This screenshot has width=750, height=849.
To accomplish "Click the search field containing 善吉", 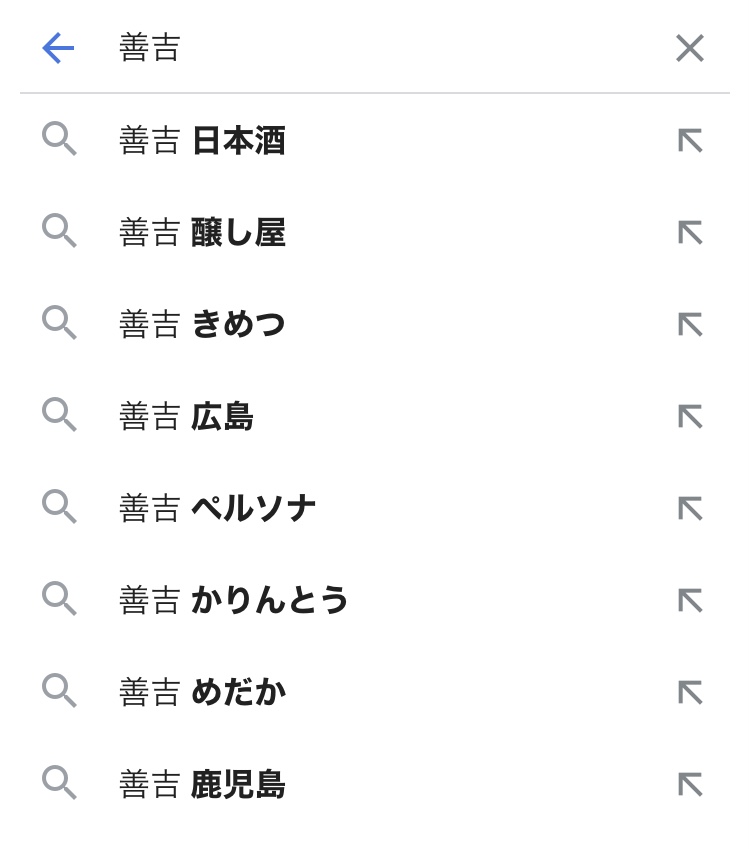I will click(x=380, y=48).
